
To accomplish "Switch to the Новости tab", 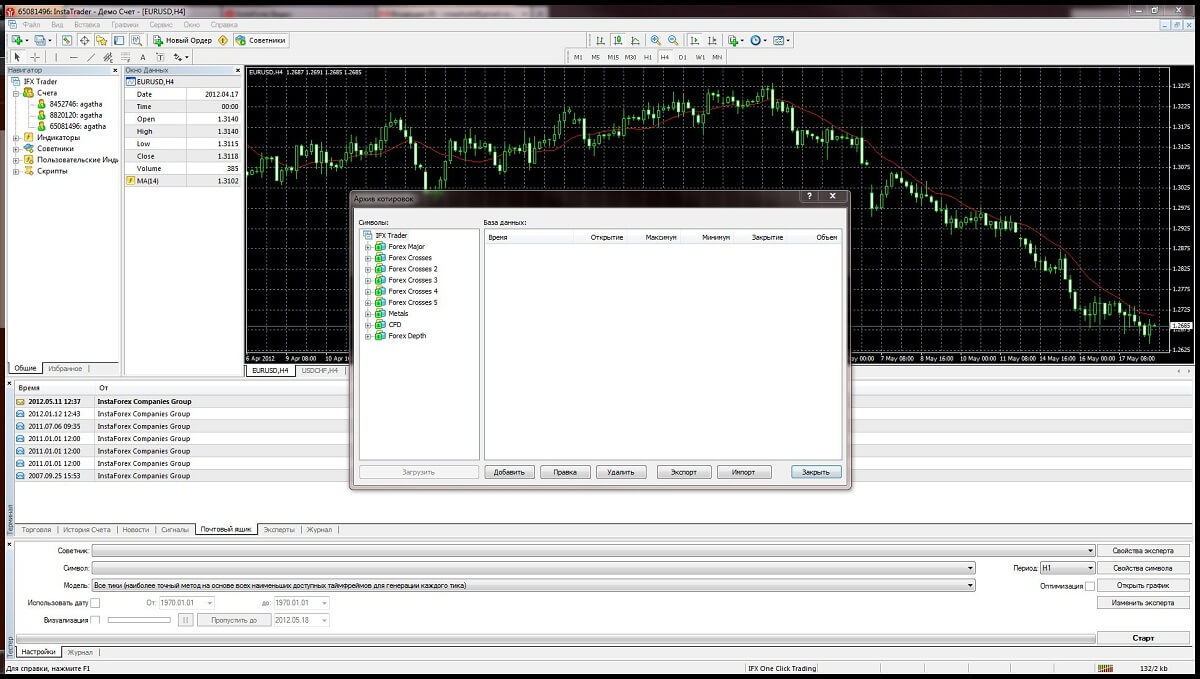I will 135,530.
